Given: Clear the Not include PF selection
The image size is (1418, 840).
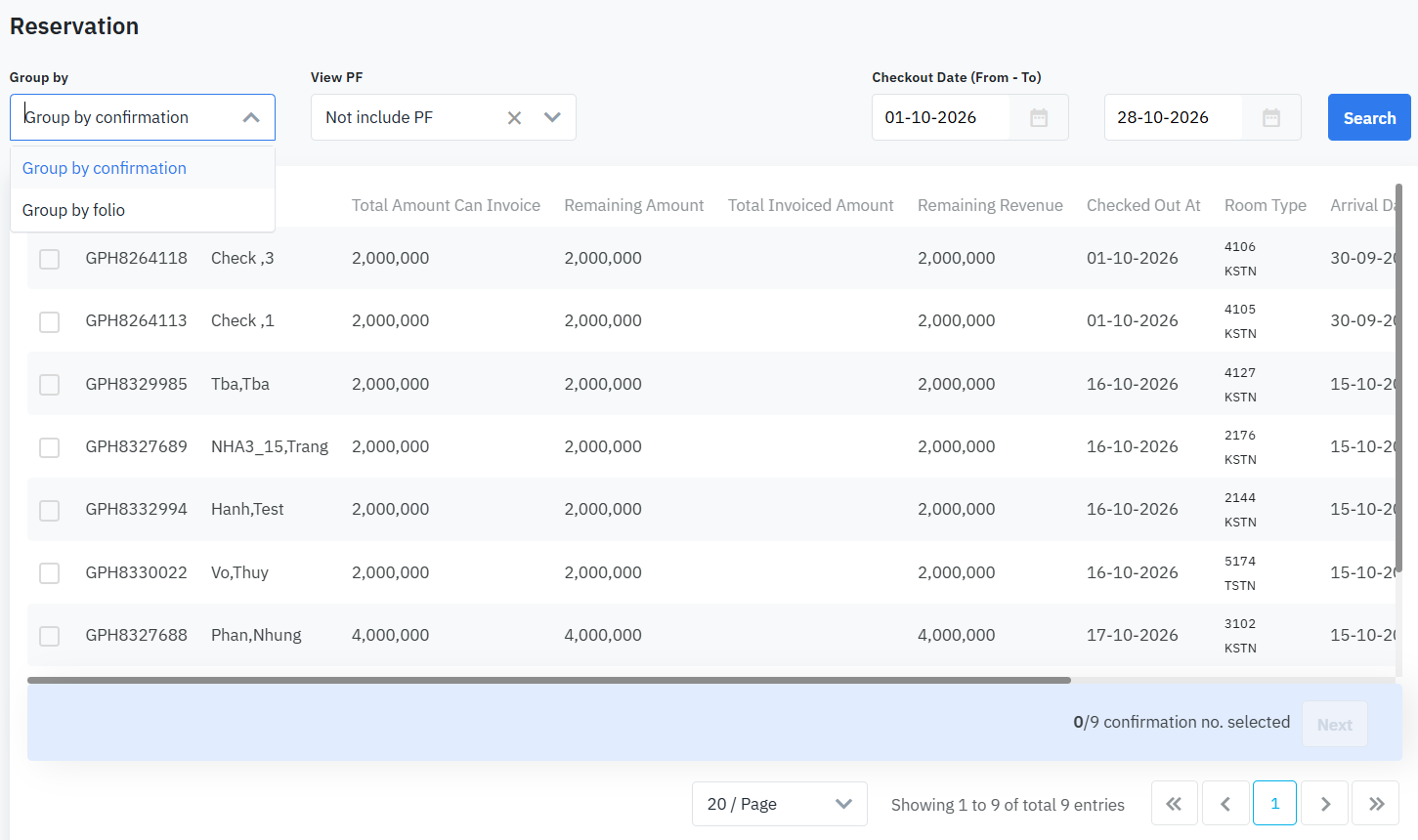Looking at the screenshot, I should click(514, 118).
